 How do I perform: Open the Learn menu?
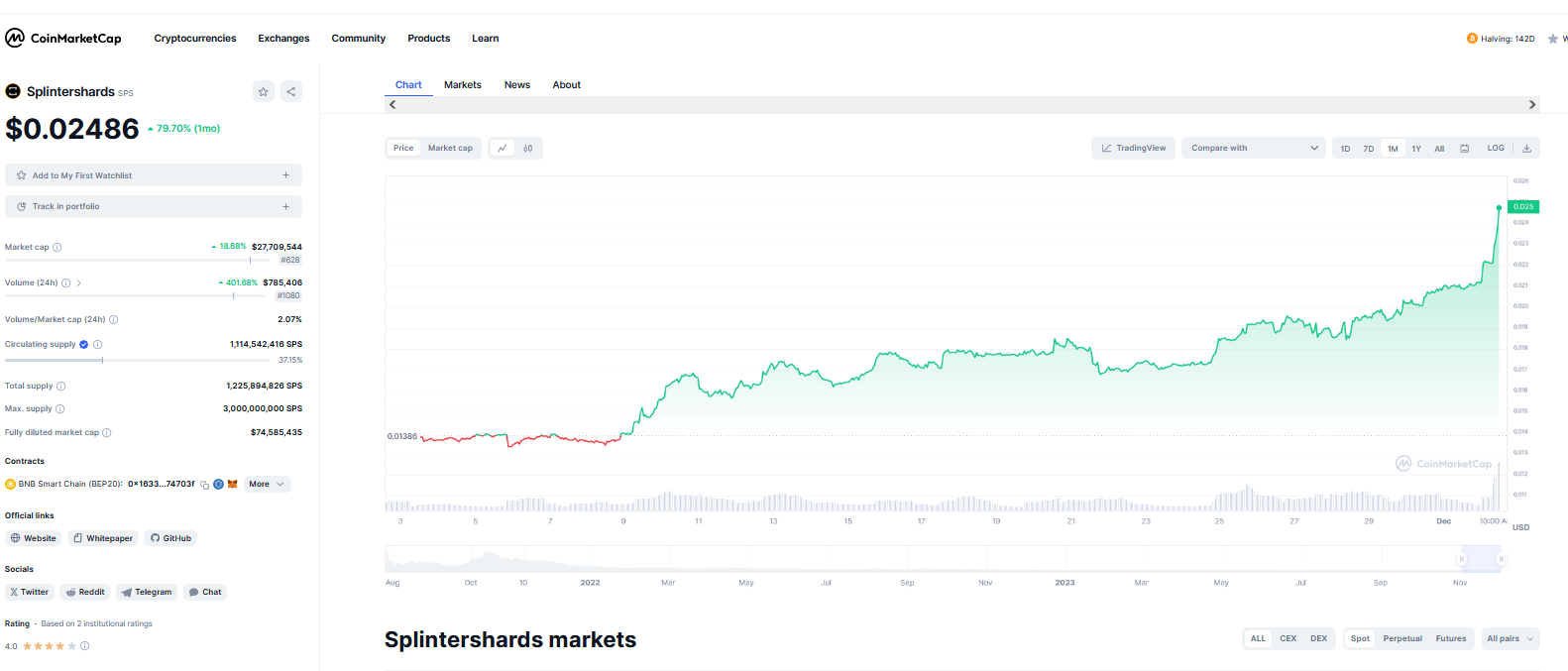pos(486,39)
